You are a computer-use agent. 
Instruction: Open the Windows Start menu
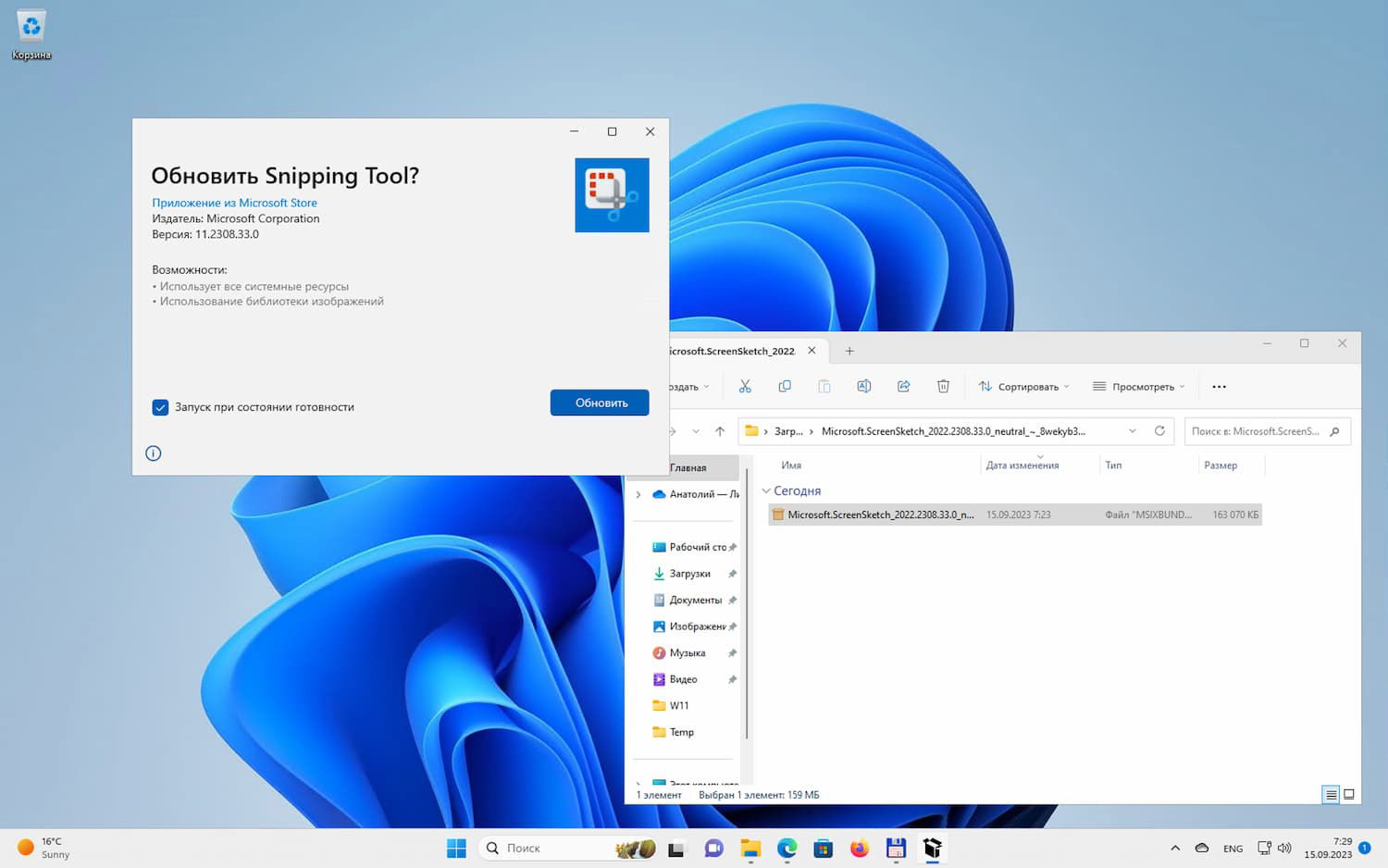456,848
